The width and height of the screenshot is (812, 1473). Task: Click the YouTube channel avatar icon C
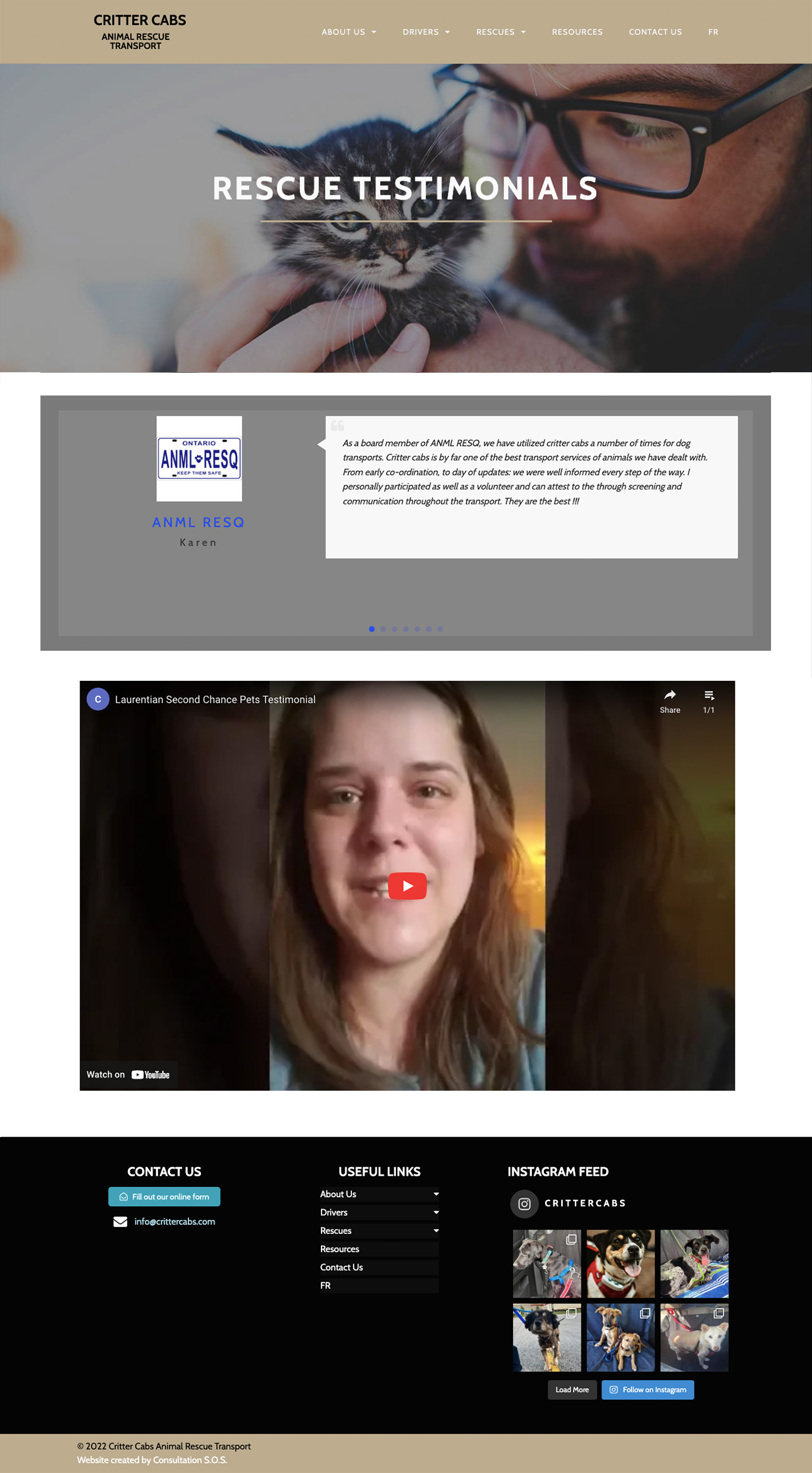tap(98, 699)
